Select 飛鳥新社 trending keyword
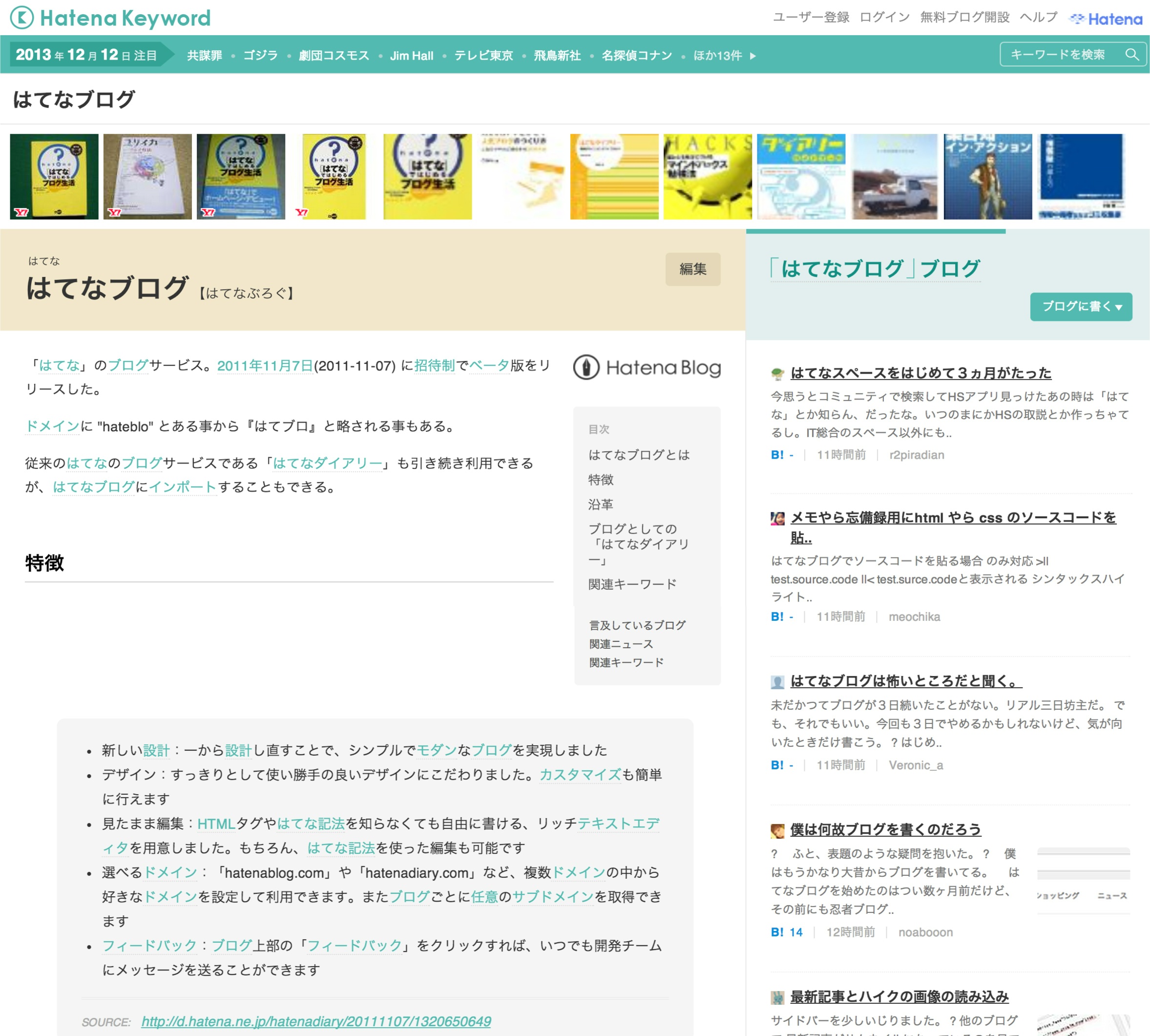Screen dimensions: 1150x1036 pyautogui.click(x=557, y=56)
